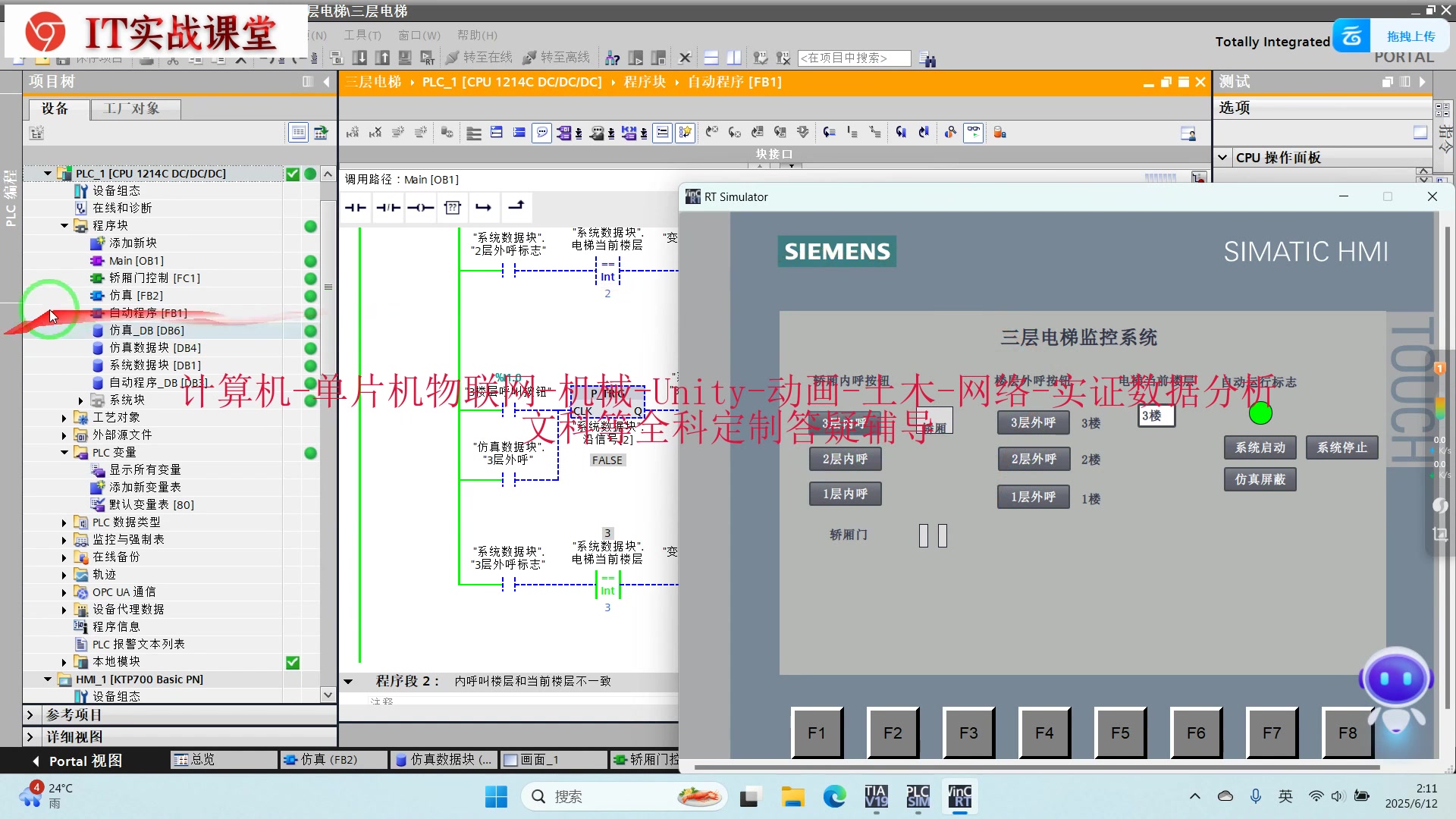Image resolution: width=1456 pixels, height=819 pixels.
Task: Collapse the PLC 变量 folder
Action: [64, 452]
